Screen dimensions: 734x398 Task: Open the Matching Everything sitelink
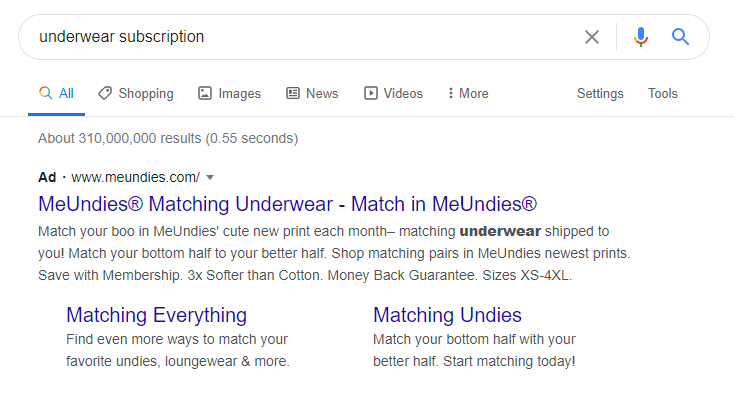pyautogui.click(x=156, y=315)
